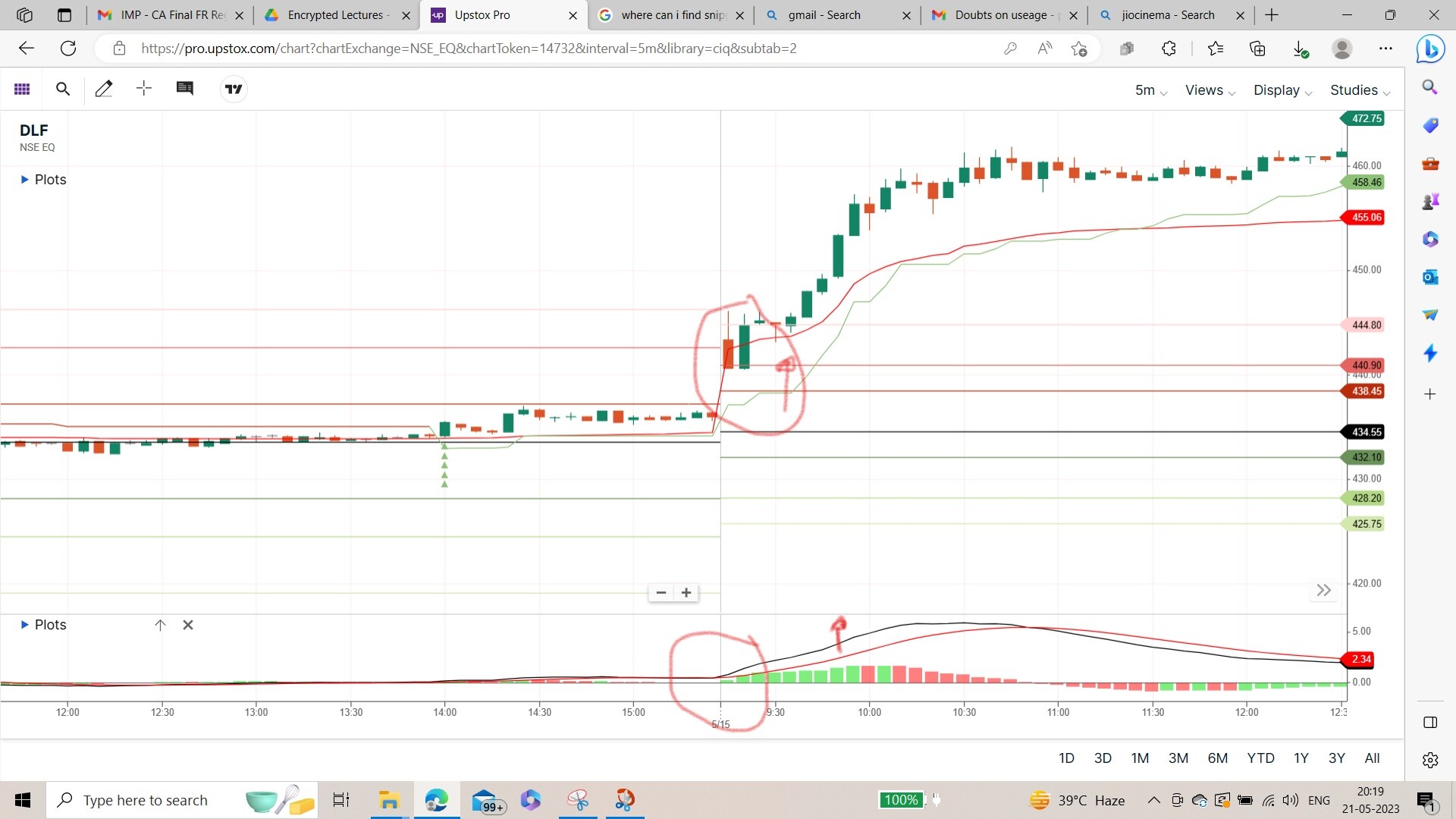Viewport: 1456px width, 819px height.
Task: Expand the Studies menu
Action: 1359,89
